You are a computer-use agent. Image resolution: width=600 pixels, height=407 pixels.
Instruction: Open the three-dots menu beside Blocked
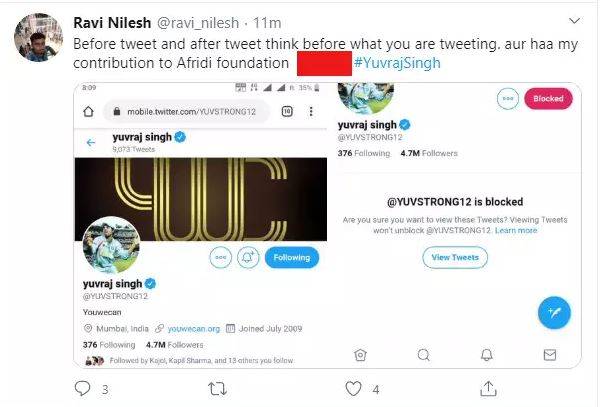(x=509, y=98)
